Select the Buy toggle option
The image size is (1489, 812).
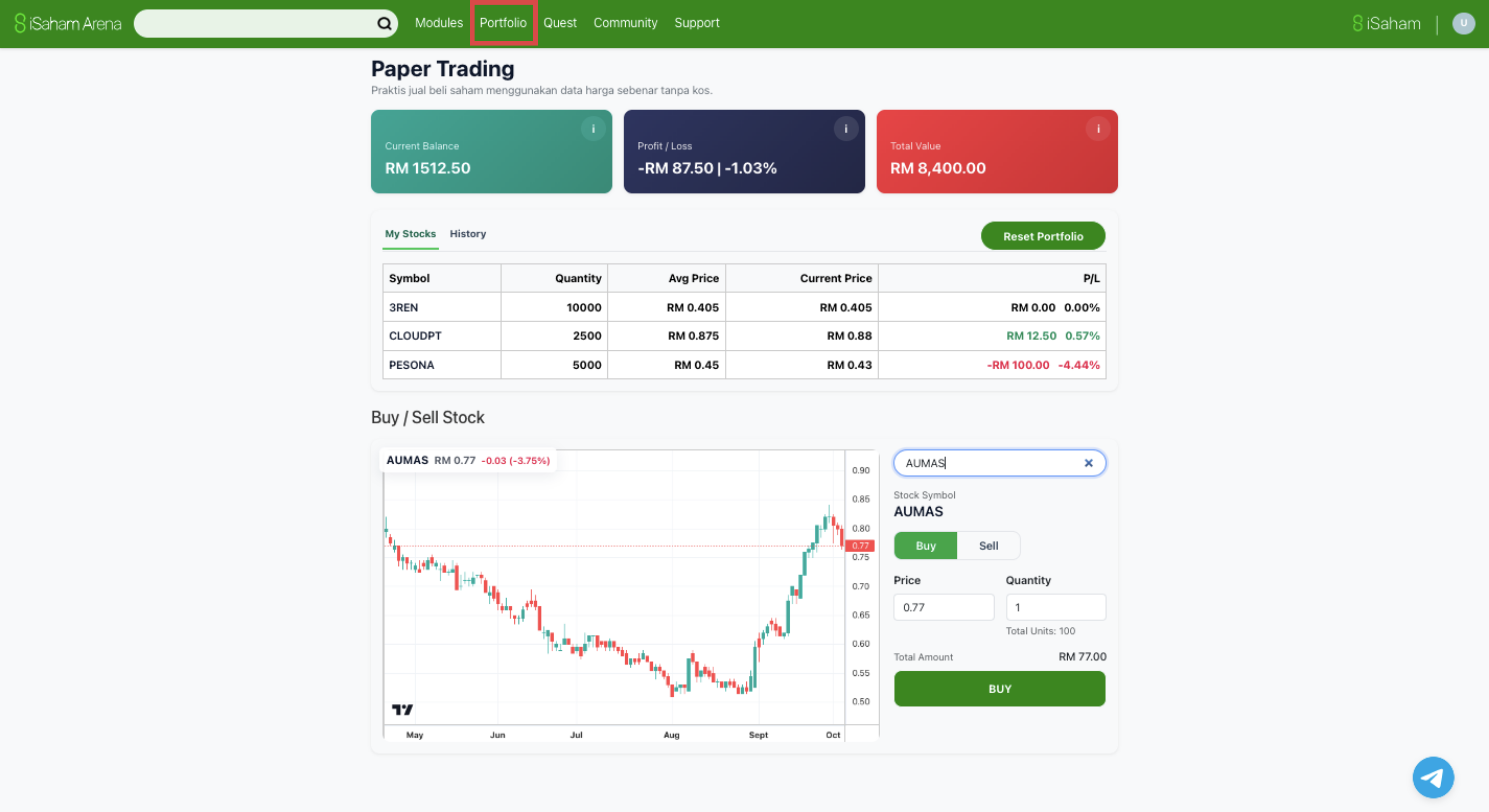click(925, 545)
